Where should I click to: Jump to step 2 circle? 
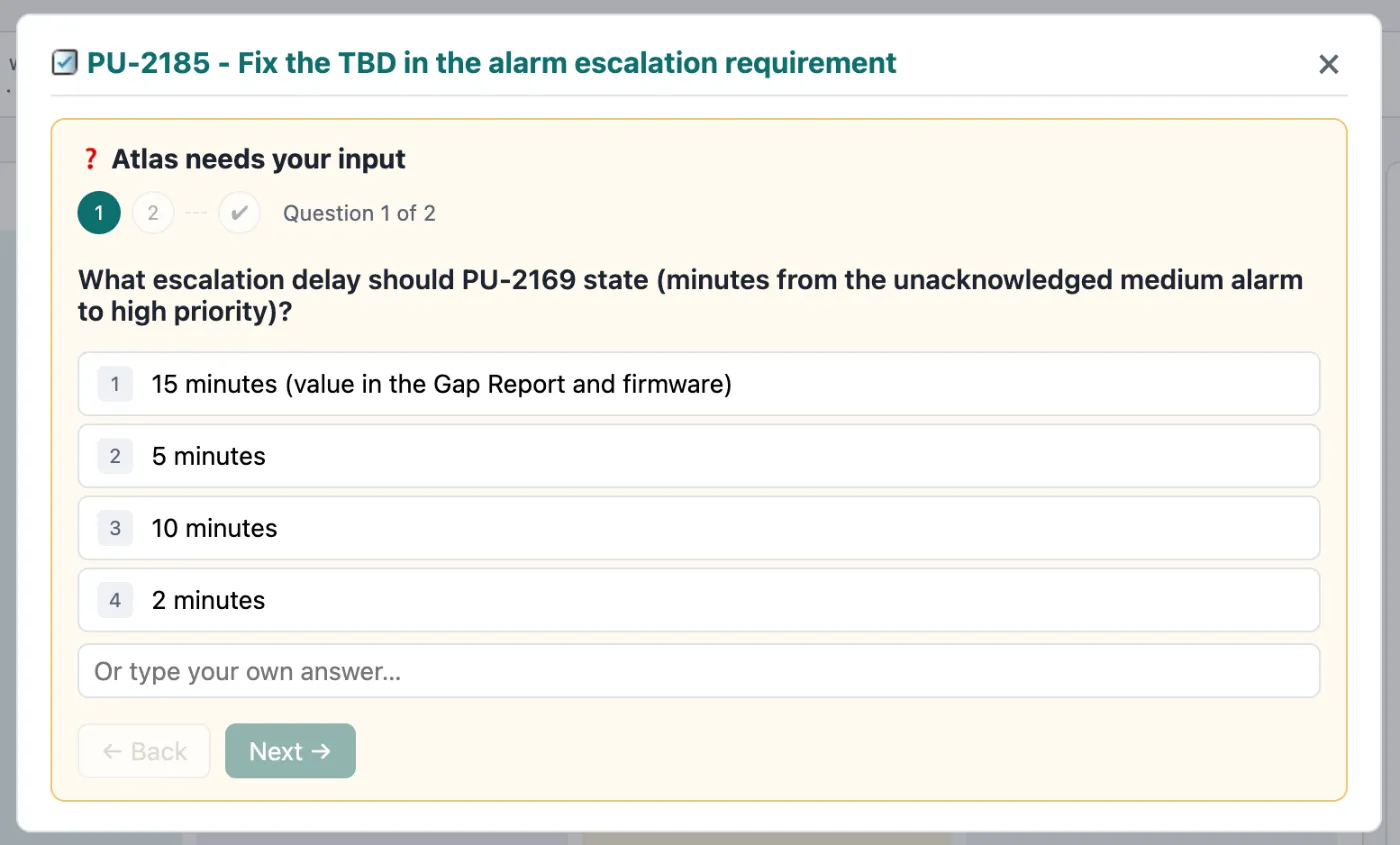[153, 213]
